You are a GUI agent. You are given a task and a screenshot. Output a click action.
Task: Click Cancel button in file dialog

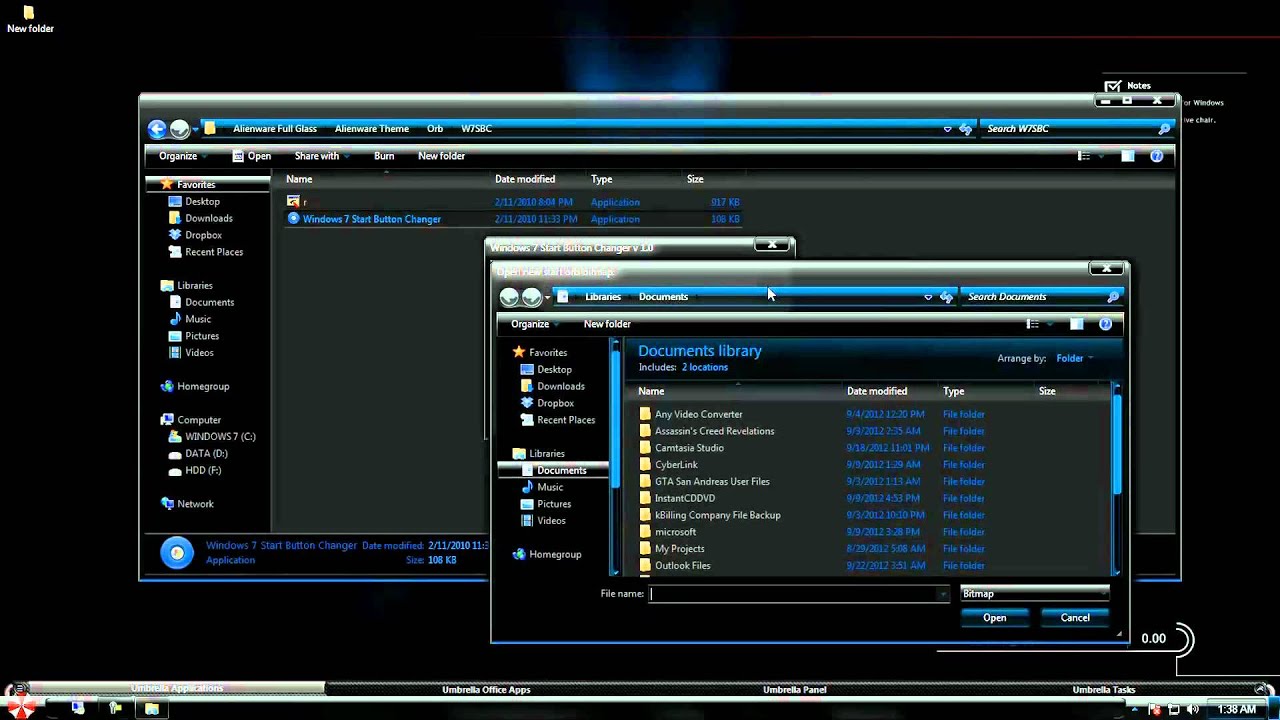(1075, 618)
